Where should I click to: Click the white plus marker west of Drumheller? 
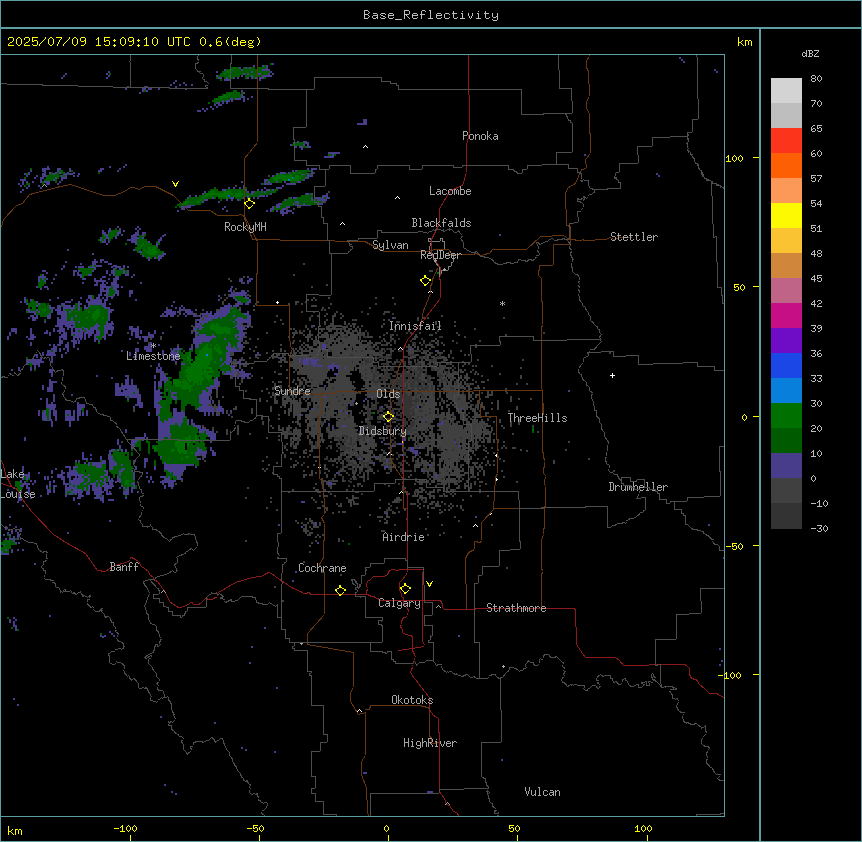click(612, 375)
